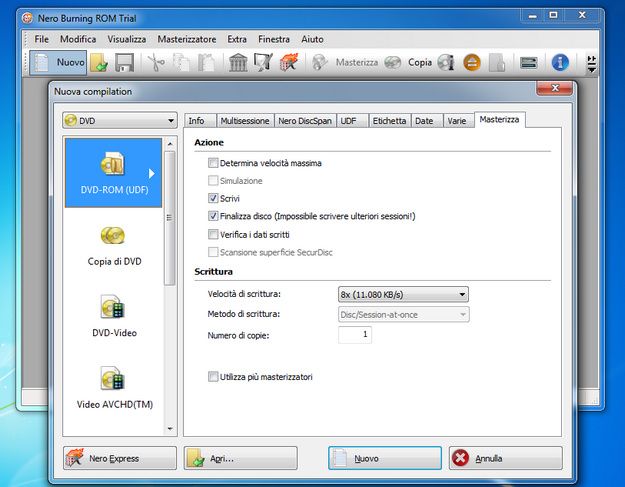Open the DVD disc type dropdown

[120, 120]
